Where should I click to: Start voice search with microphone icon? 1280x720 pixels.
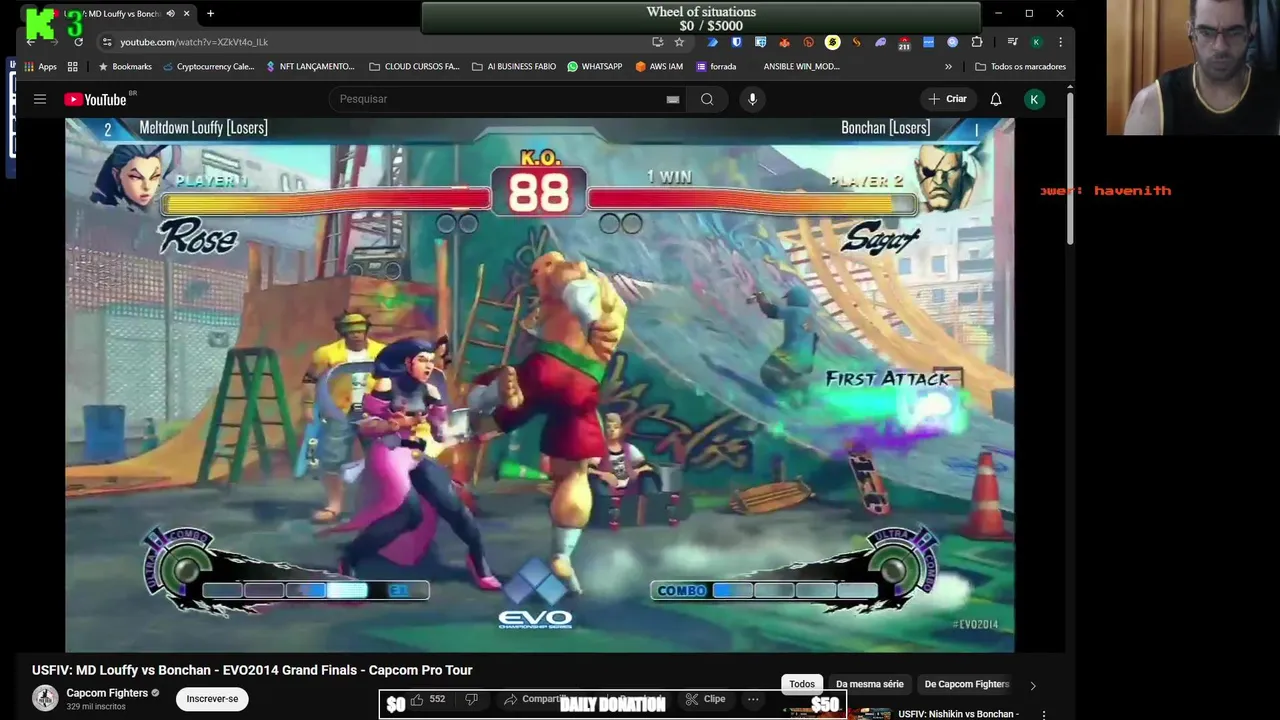752,99
